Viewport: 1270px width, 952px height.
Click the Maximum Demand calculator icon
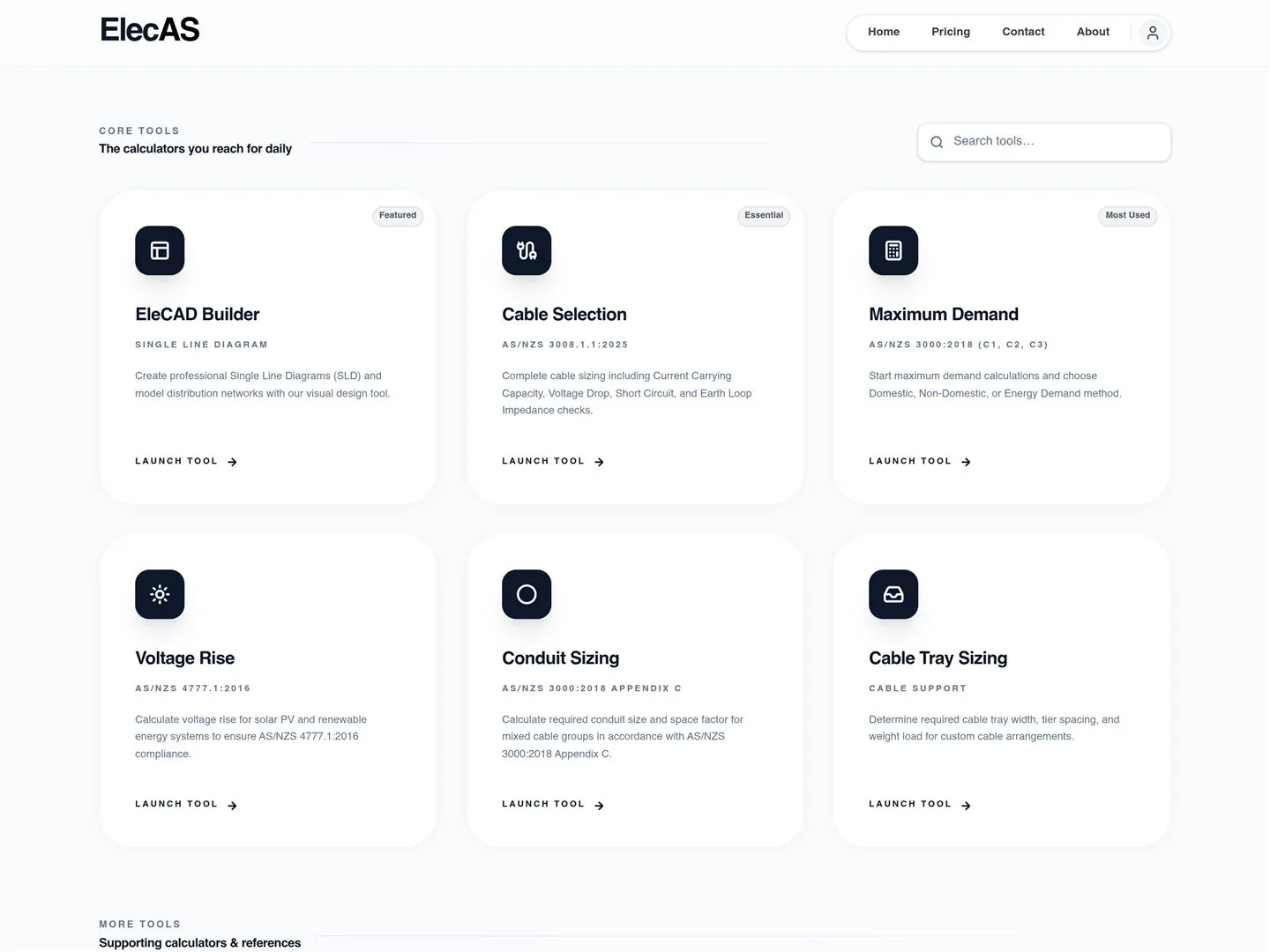893,250
